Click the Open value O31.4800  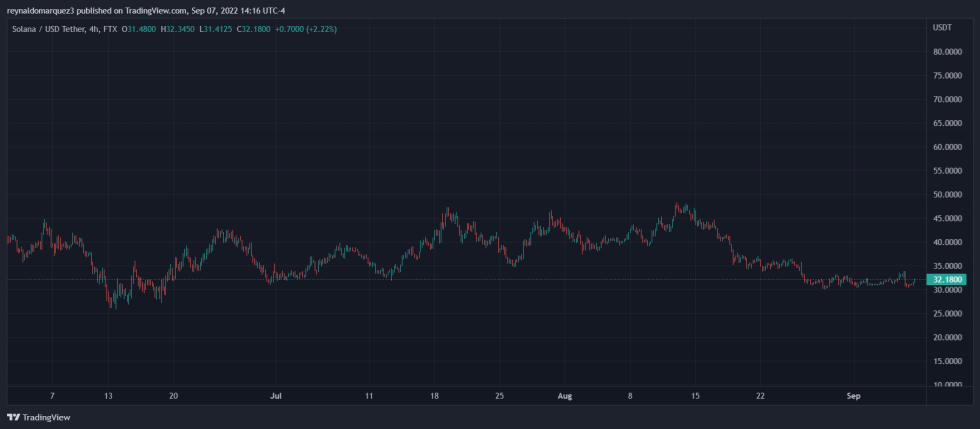143,29
